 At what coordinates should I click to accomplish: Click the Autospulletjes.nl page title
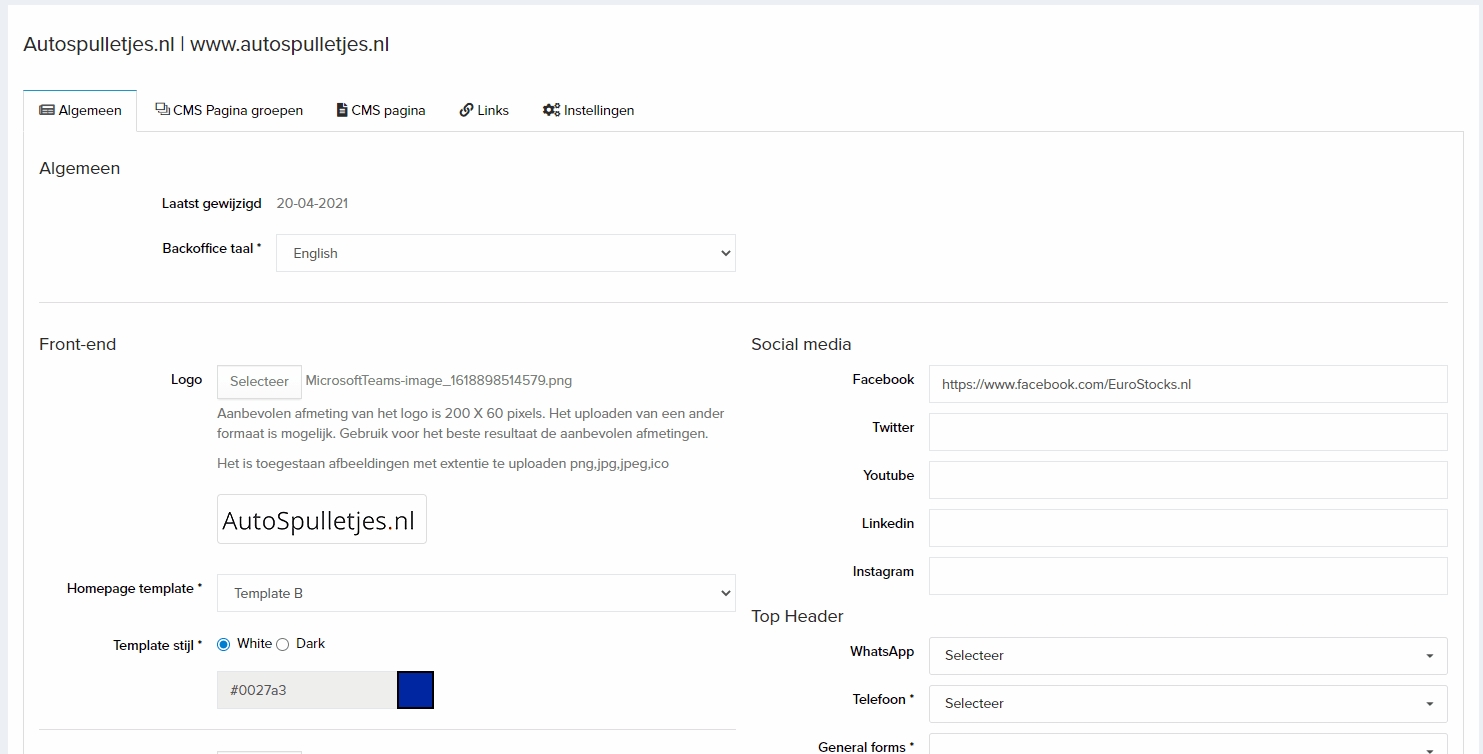[206, 44]
